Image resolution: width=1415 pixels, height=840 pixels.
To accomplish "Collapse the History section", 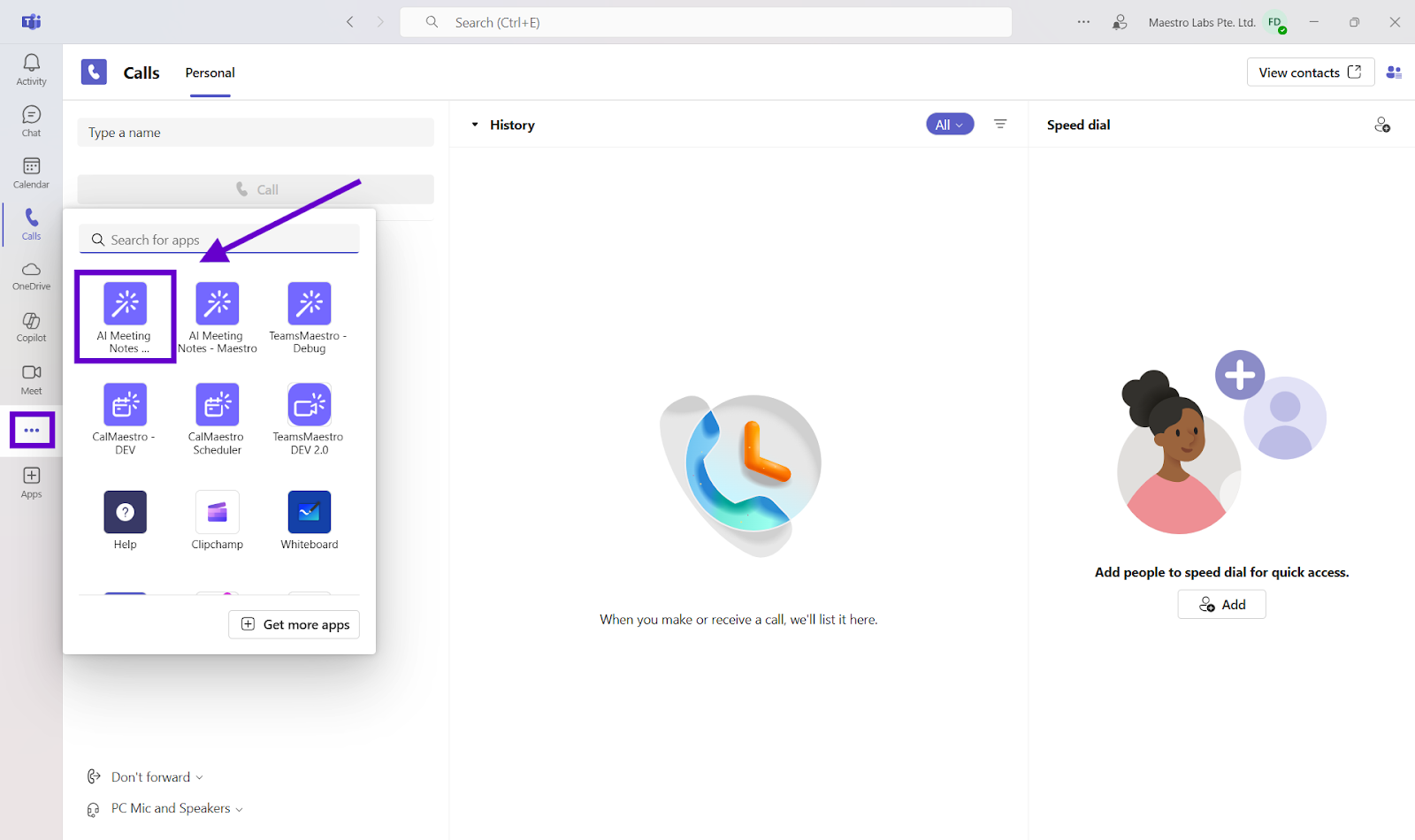I will point(475,125).
